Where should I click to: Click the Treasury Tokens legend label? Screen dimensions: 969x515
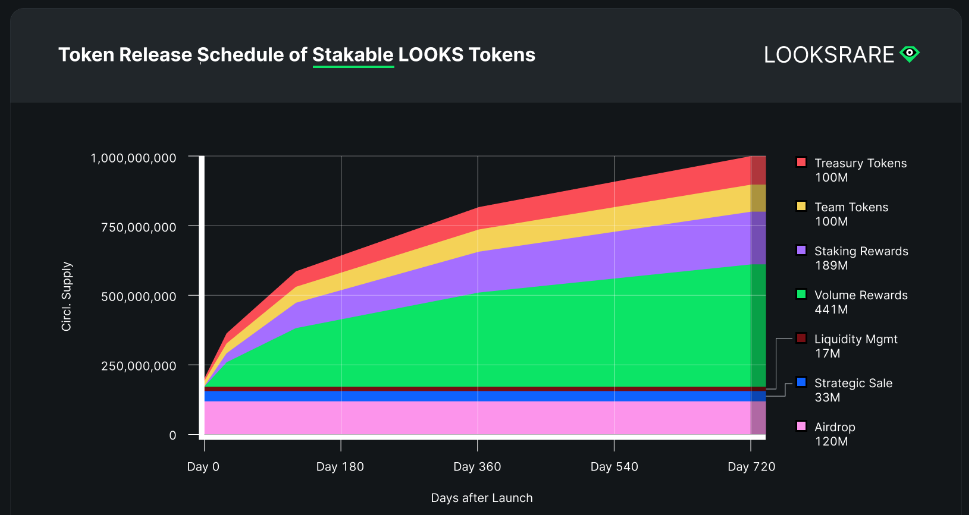860,163
